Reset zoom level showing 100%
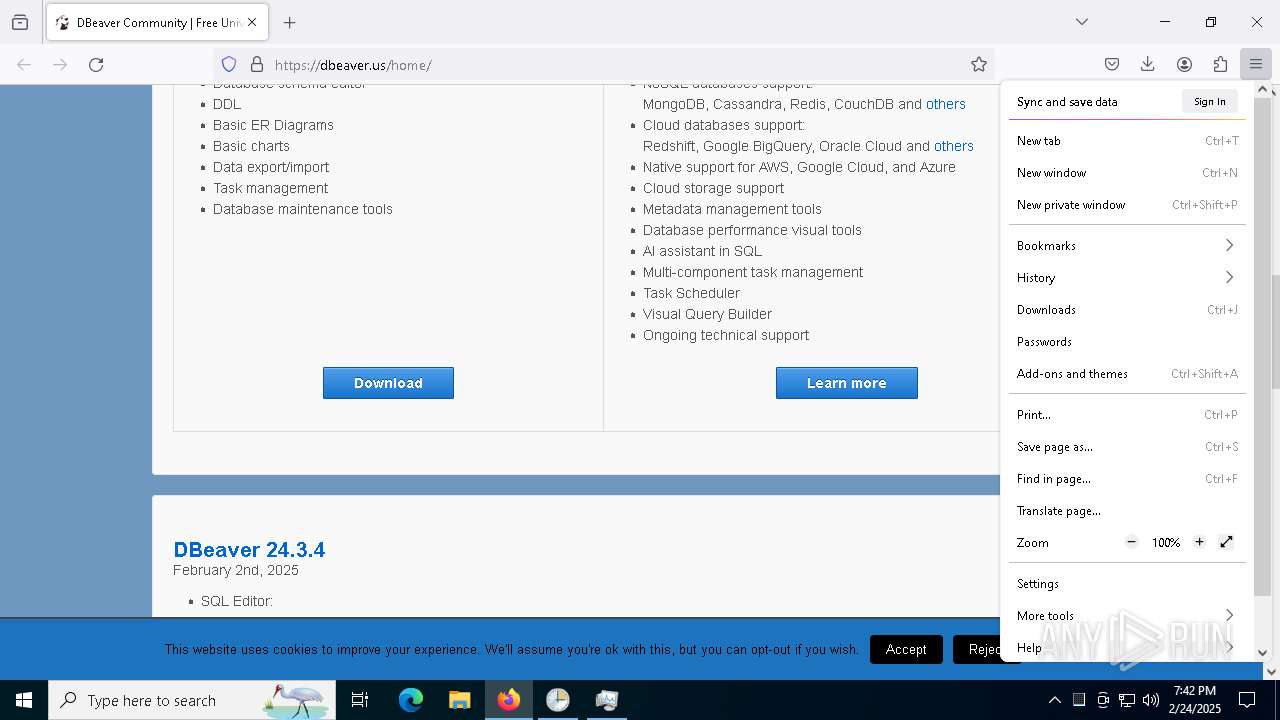Screen dimensions: 1280x720 coord(1165,542)
